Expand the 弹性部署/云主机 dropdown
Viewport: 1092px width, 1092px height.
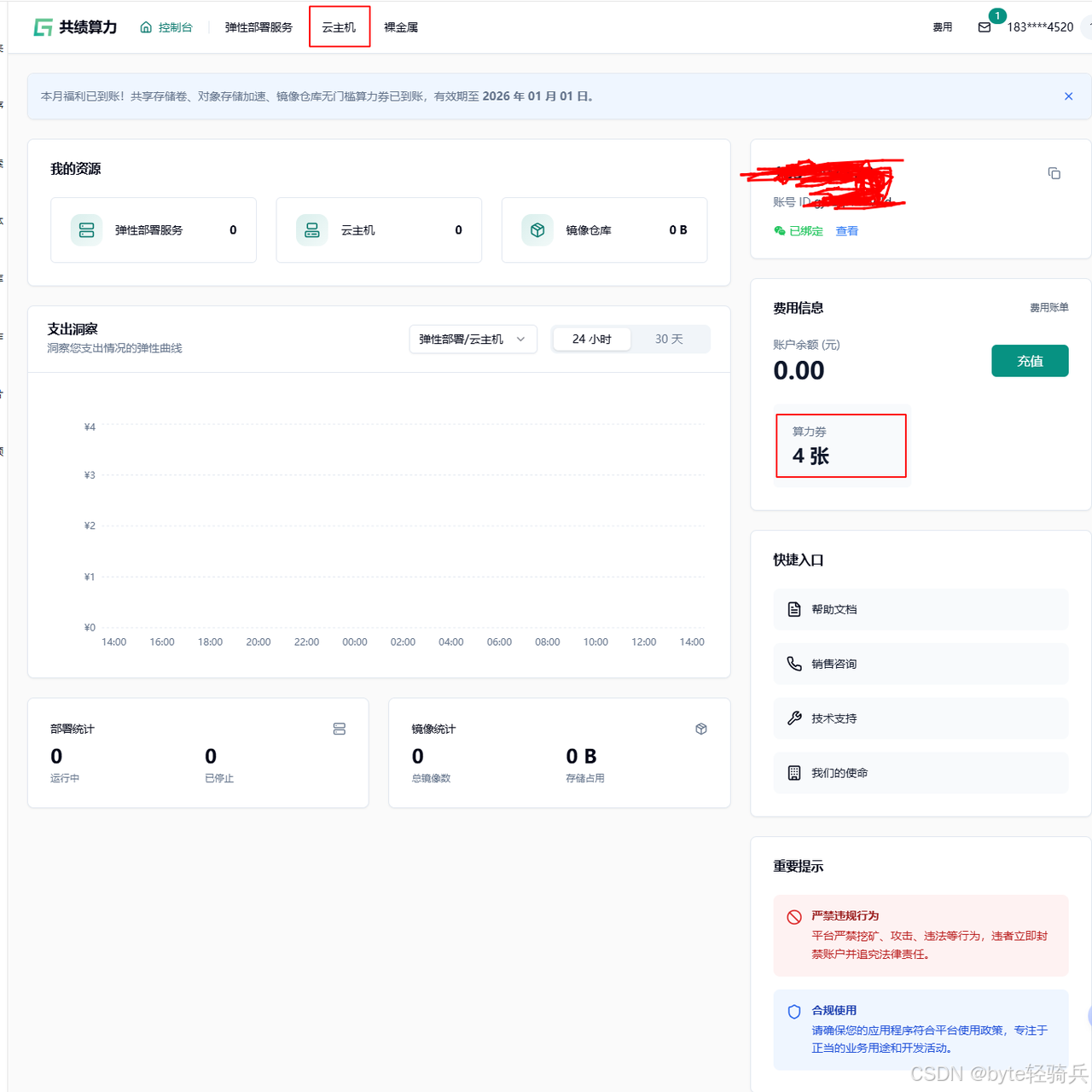coord(473,340)
